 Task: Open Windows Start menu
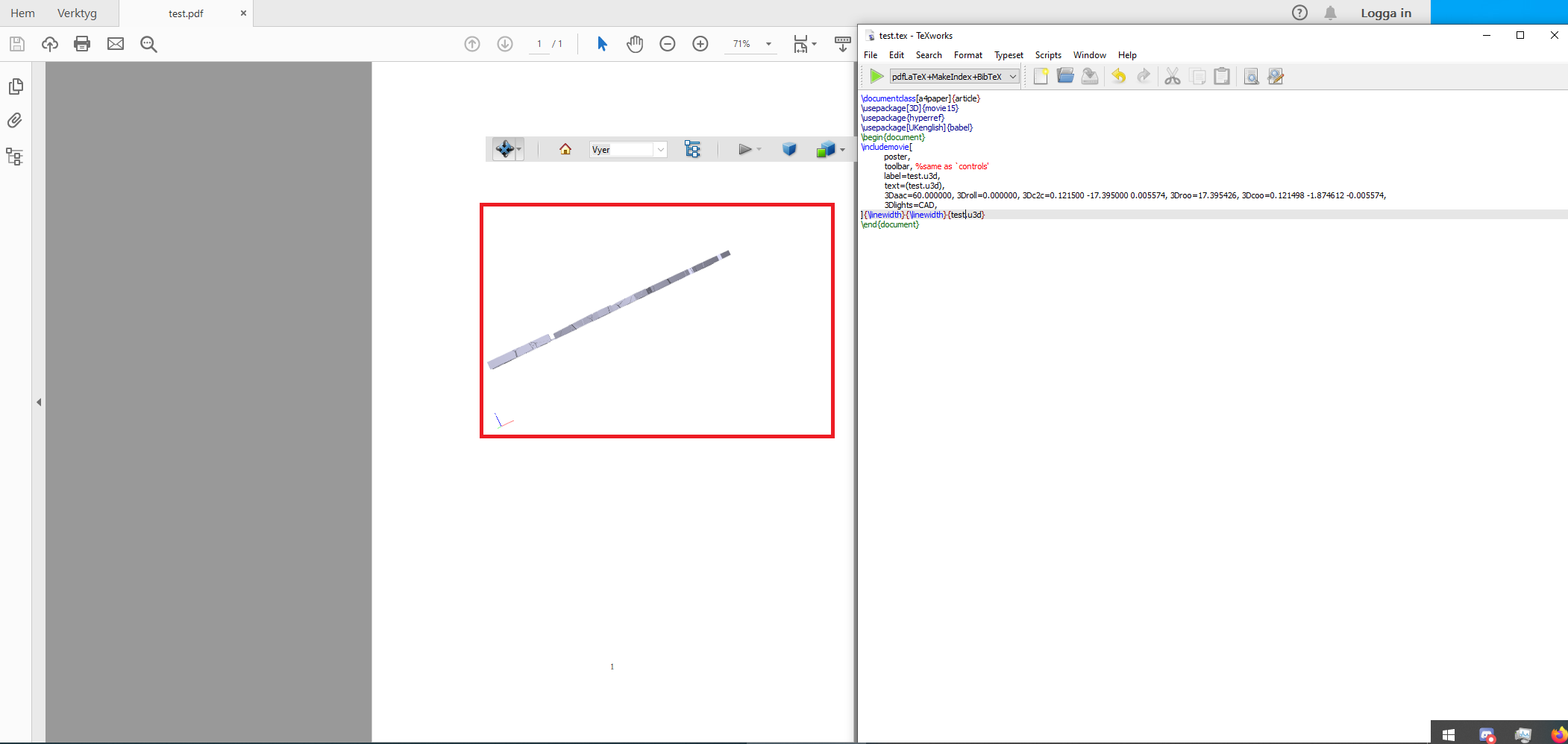coord(1449,734)
